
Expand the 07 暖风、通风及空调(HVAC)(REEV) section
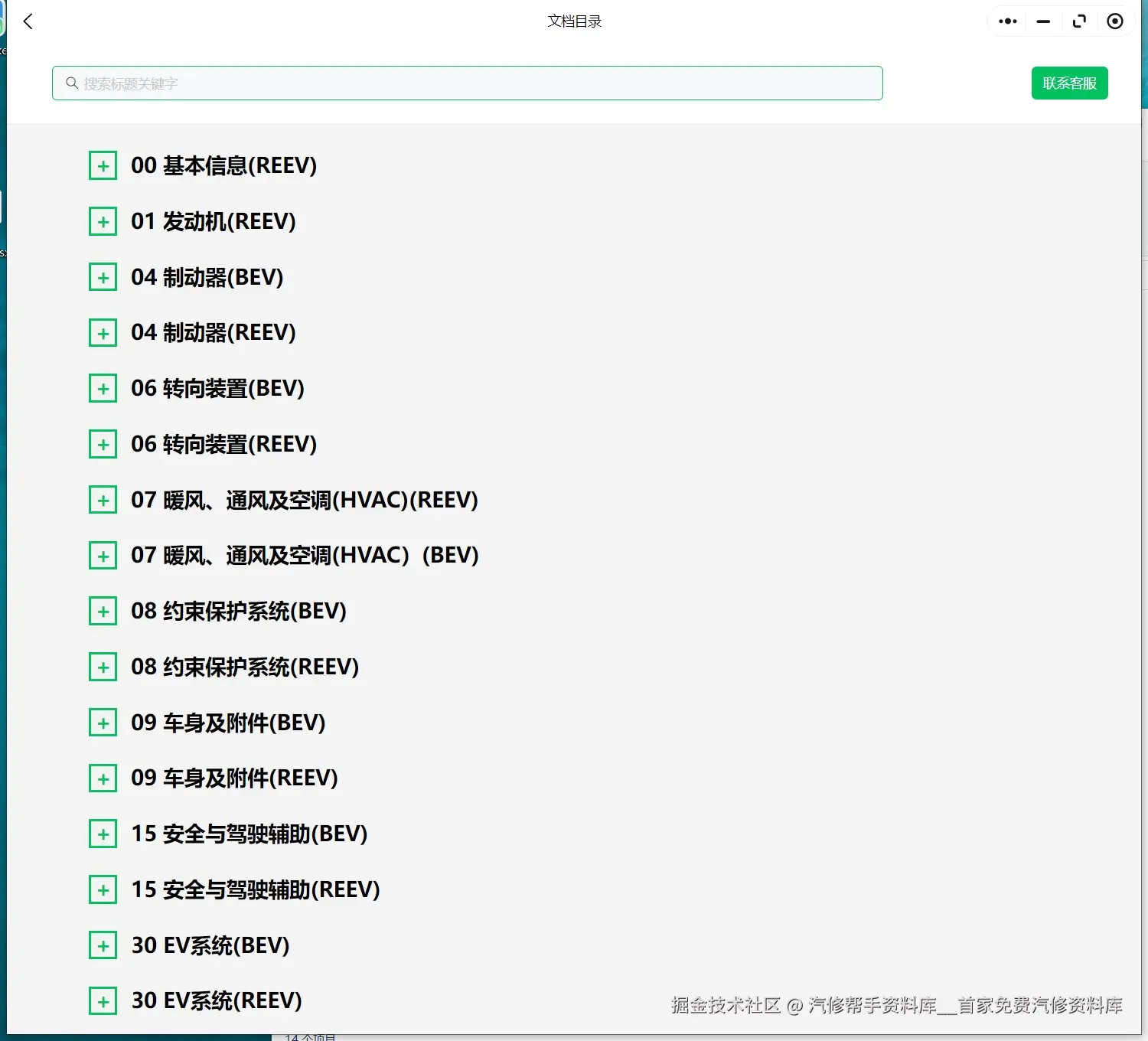pyautogui.click(x=103, y=499)
